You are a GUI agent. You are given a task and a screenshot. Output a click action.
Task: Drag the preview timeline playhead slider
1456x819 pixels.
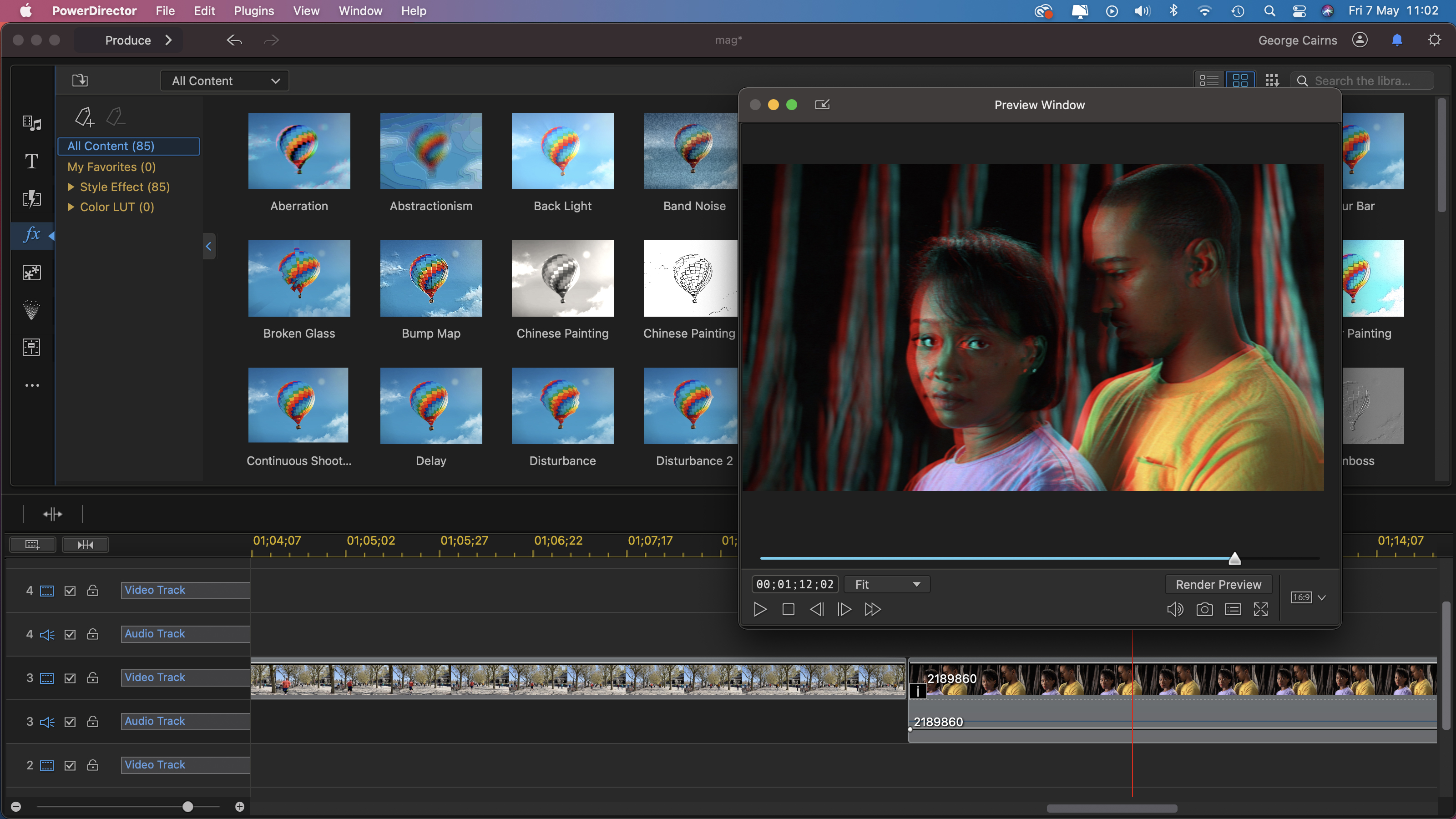pyautogui.click(x=1233, y=558)
